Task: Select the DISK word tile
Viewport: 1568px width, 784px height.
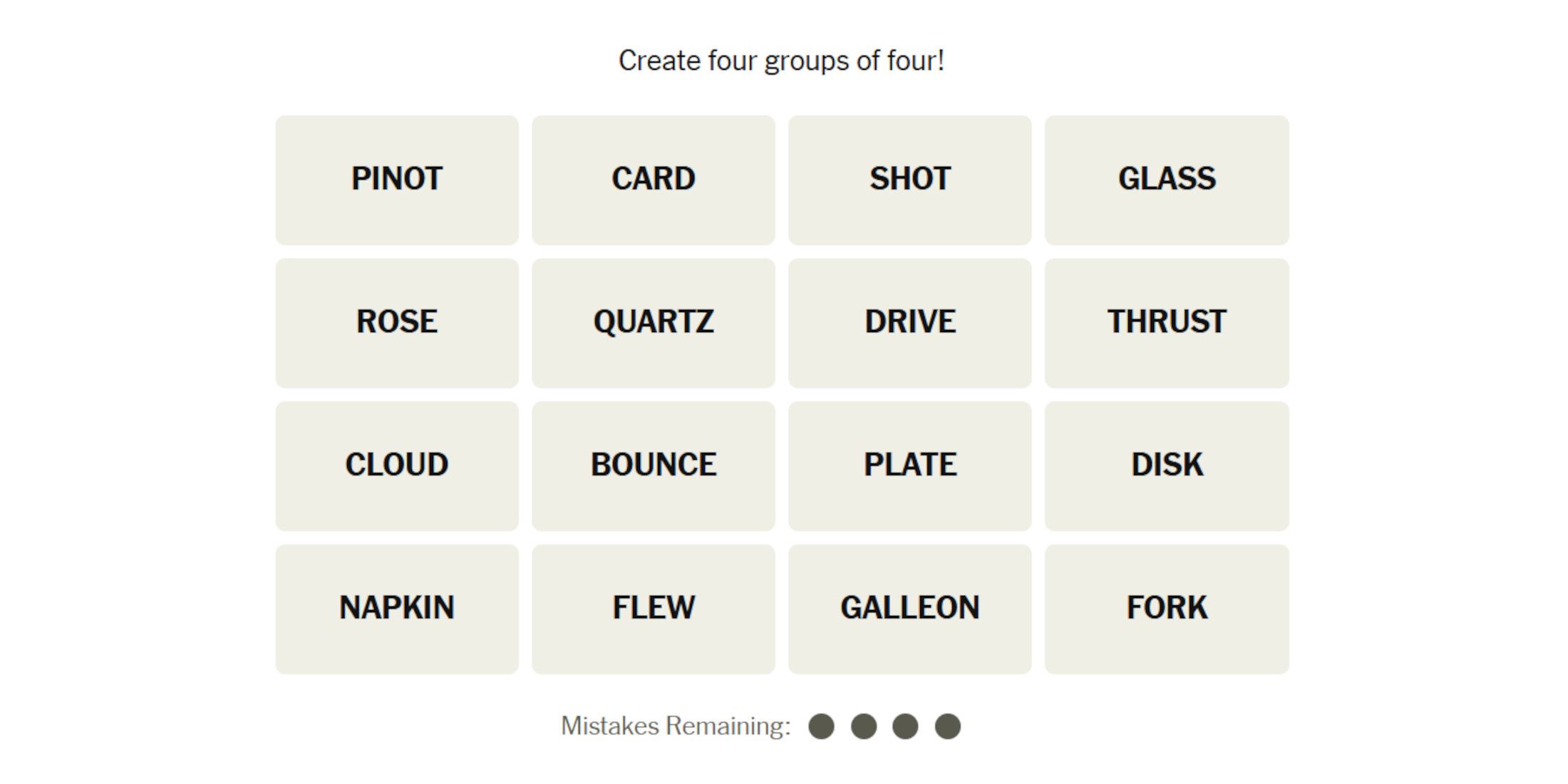Action: point(1167,466)
